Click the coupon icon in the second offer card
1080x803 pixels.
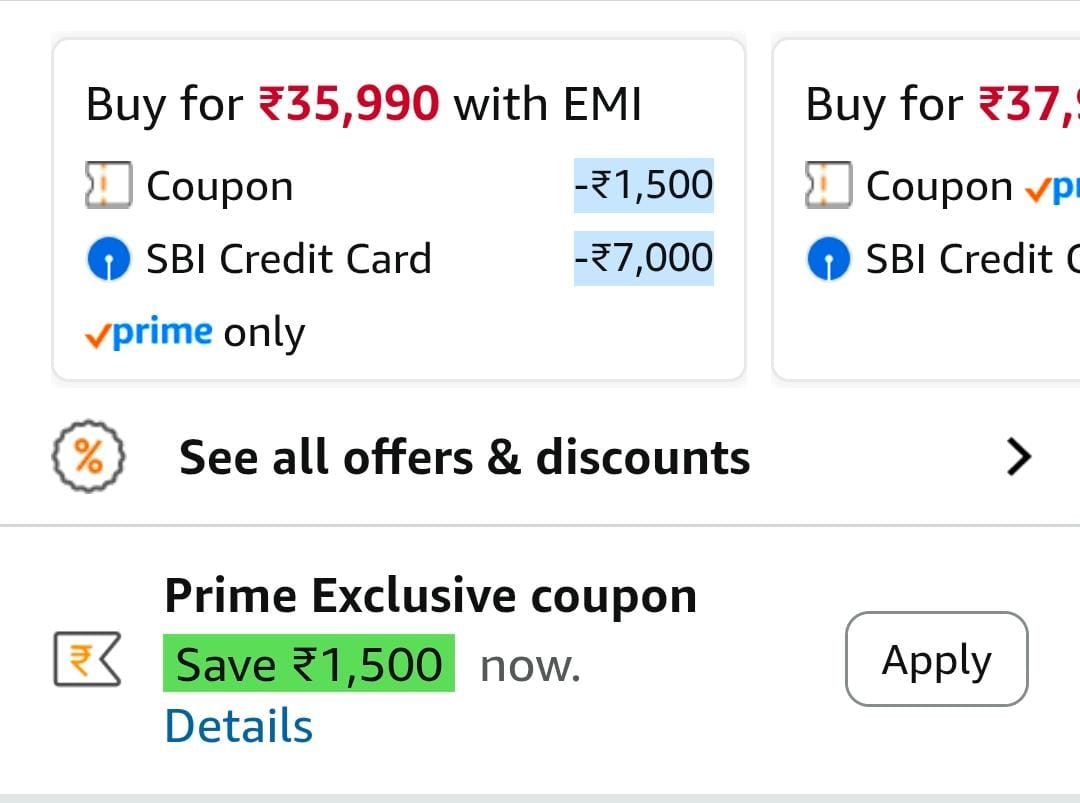pos(829,186)
